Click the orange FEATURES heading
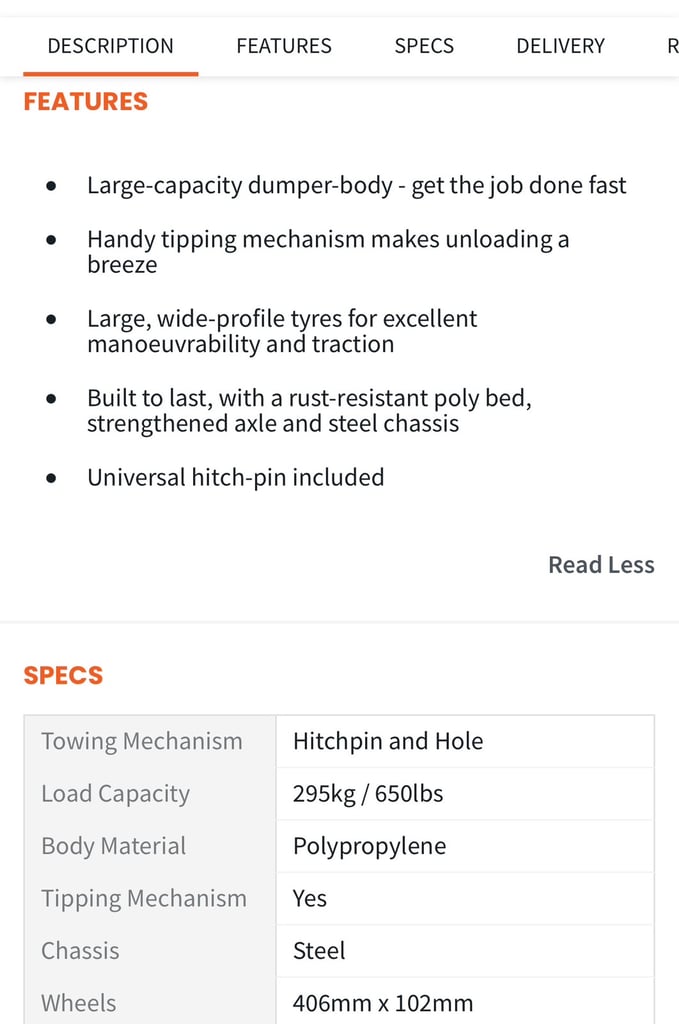Screen dimensions: 679x1024 (x=86, y=102)
